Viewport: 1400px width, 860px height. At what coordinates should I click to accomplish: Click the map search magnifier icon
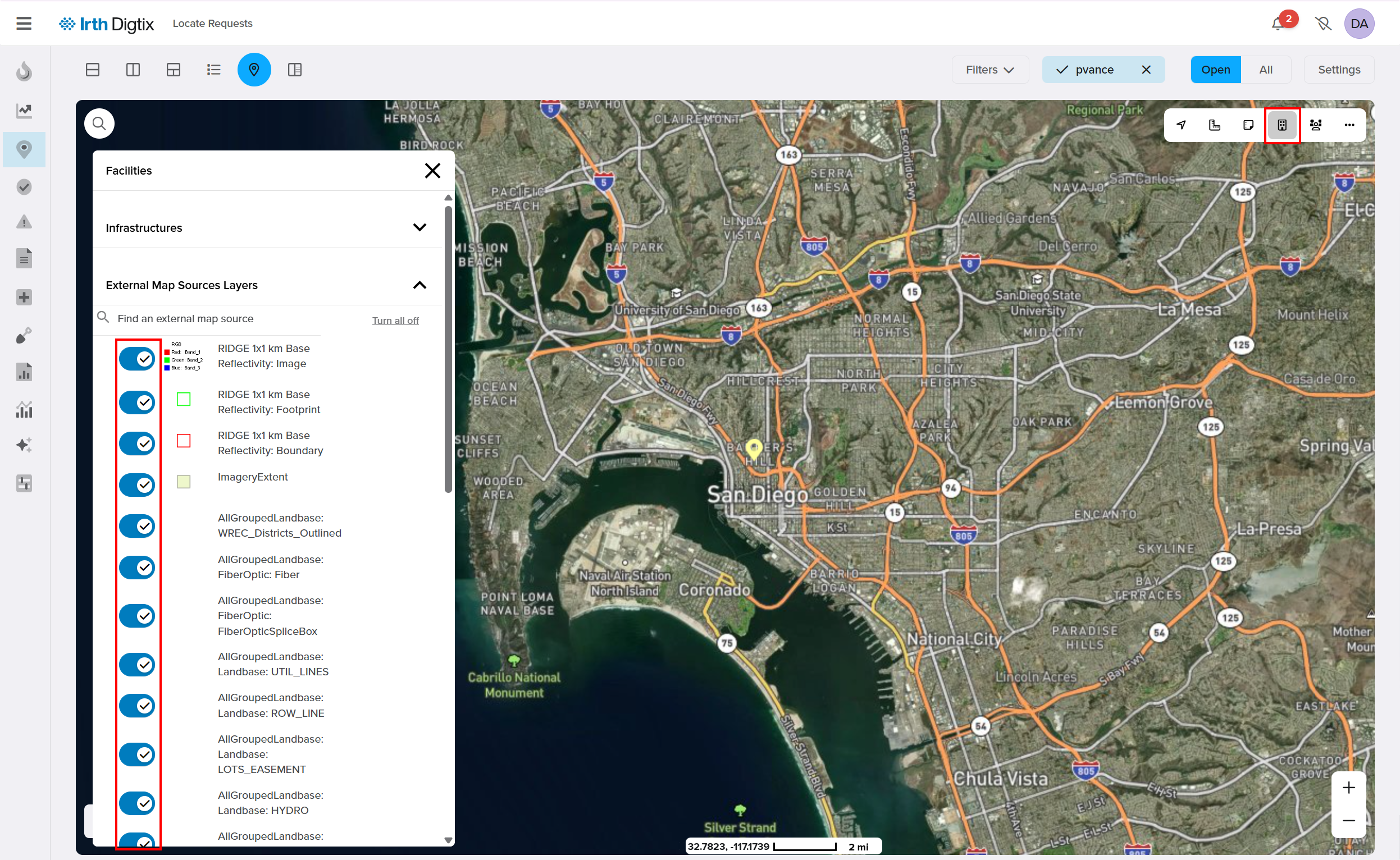[x=99, y=123]
